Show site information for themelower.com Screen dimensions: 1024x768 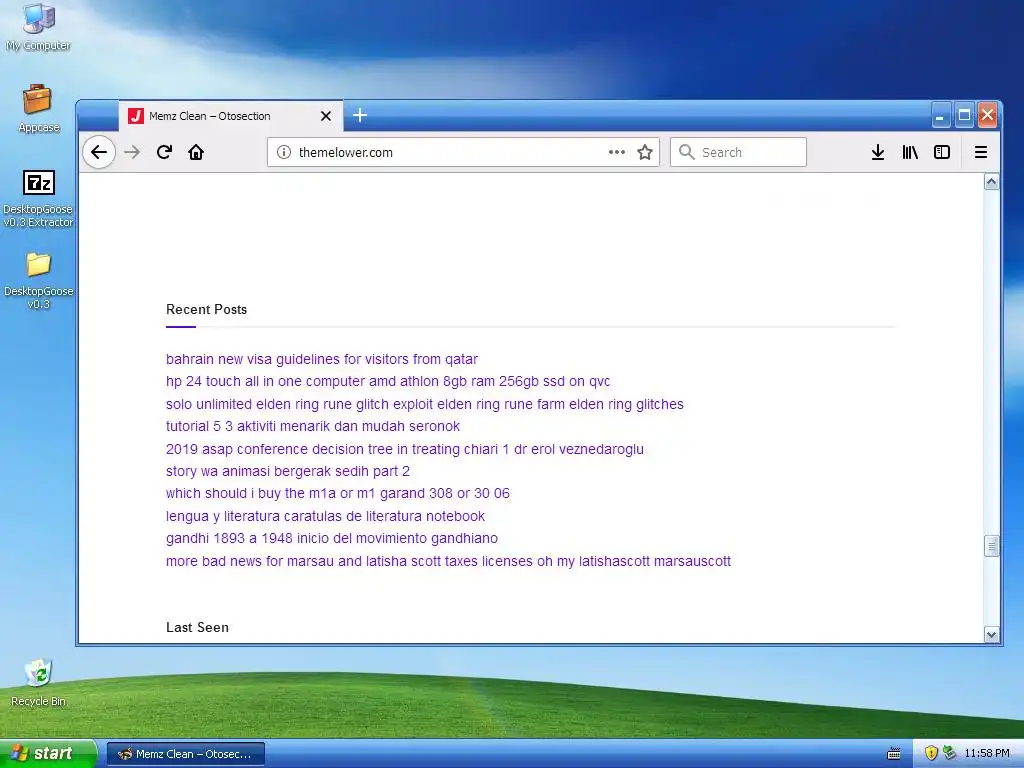point(283,152)
